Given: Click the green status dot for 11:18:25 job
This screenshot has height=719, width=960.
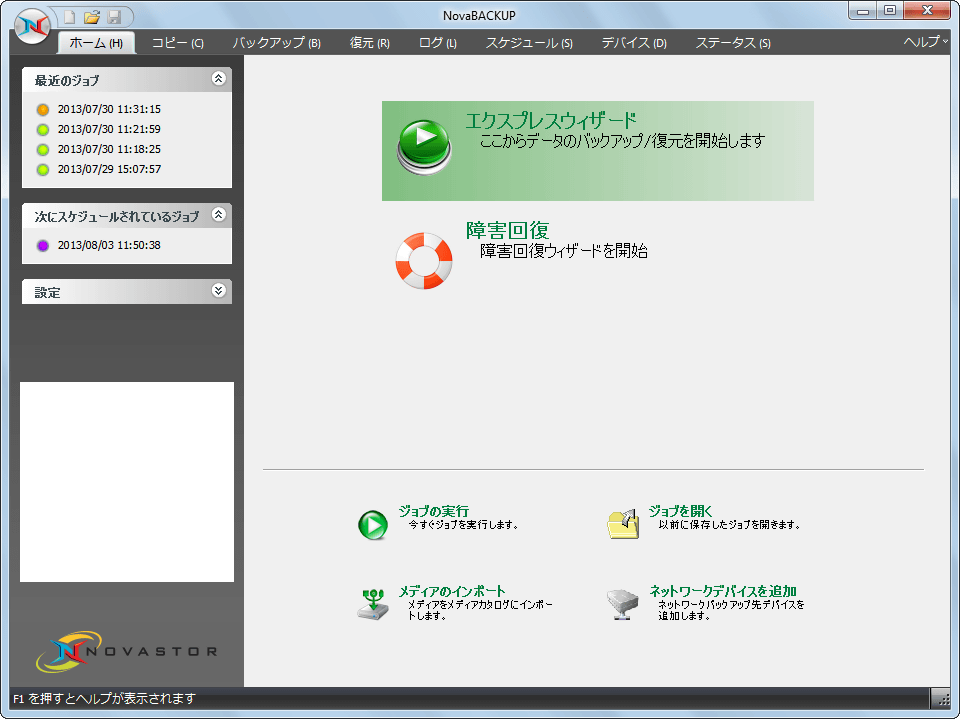Looking at the screenshot, I should [x=43, y=149].
